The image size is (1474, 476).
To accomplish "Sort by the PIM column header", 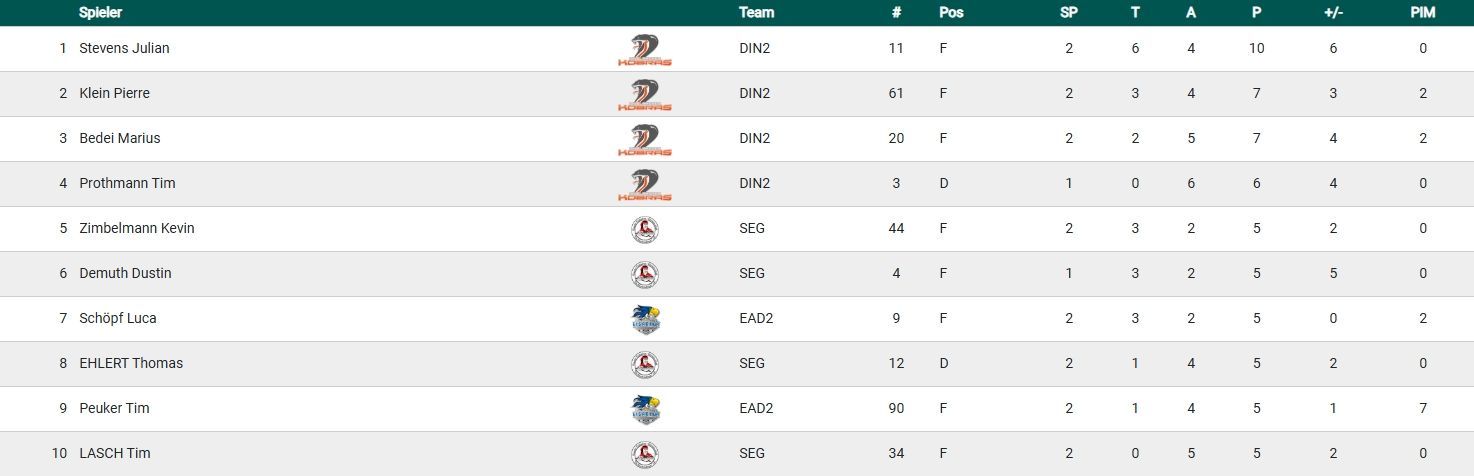I will click(x=1422, y=13).
